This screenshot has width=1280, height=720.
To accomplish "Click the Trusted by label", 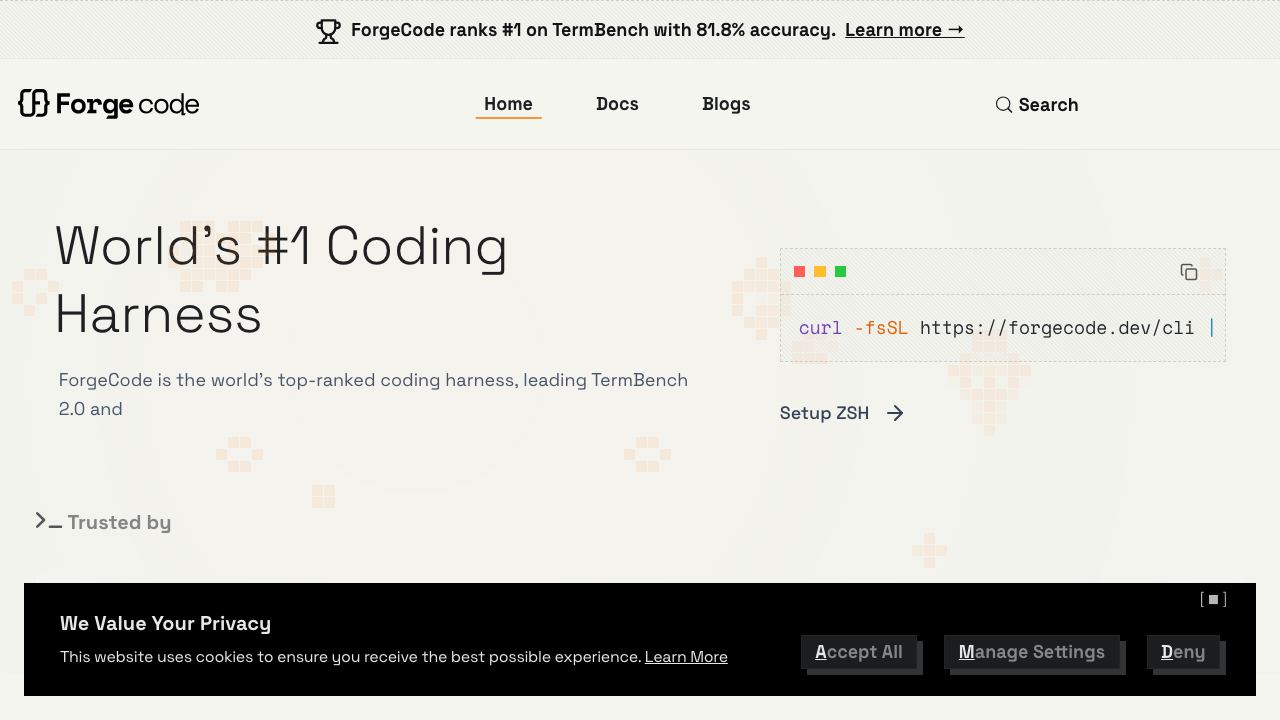I will click(x=119, y=522).
